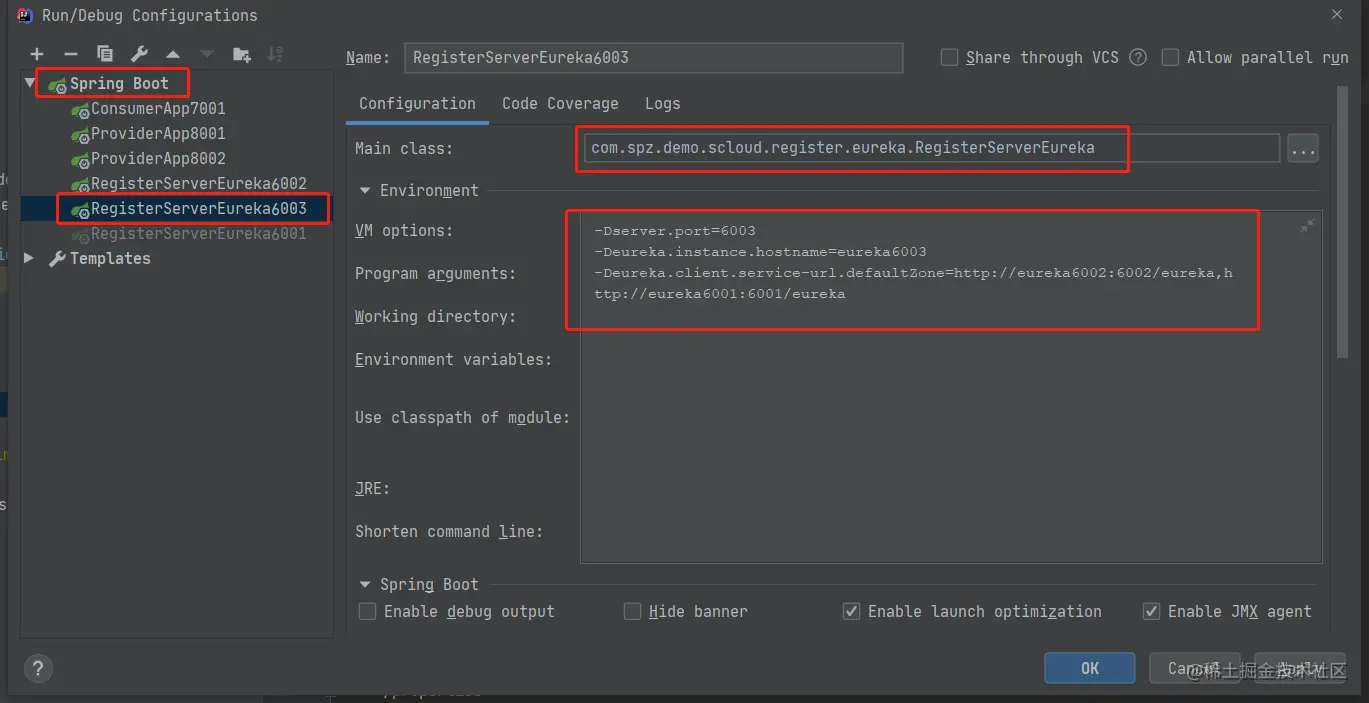Screen dimensions: 1369x703
Task: Add new configuration with plus icon
Action: coord(37,54)
